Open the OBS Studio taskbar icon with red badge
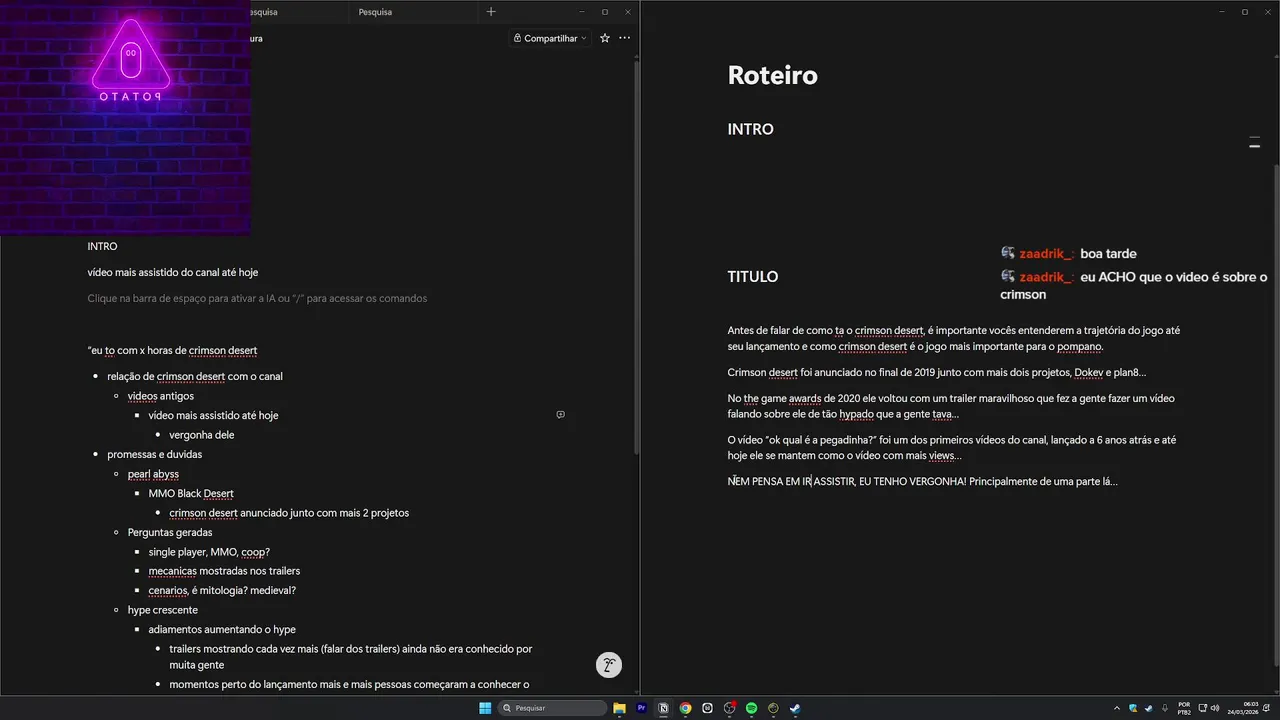Viewport: 1280px width, 720px height. click(730, 708)
